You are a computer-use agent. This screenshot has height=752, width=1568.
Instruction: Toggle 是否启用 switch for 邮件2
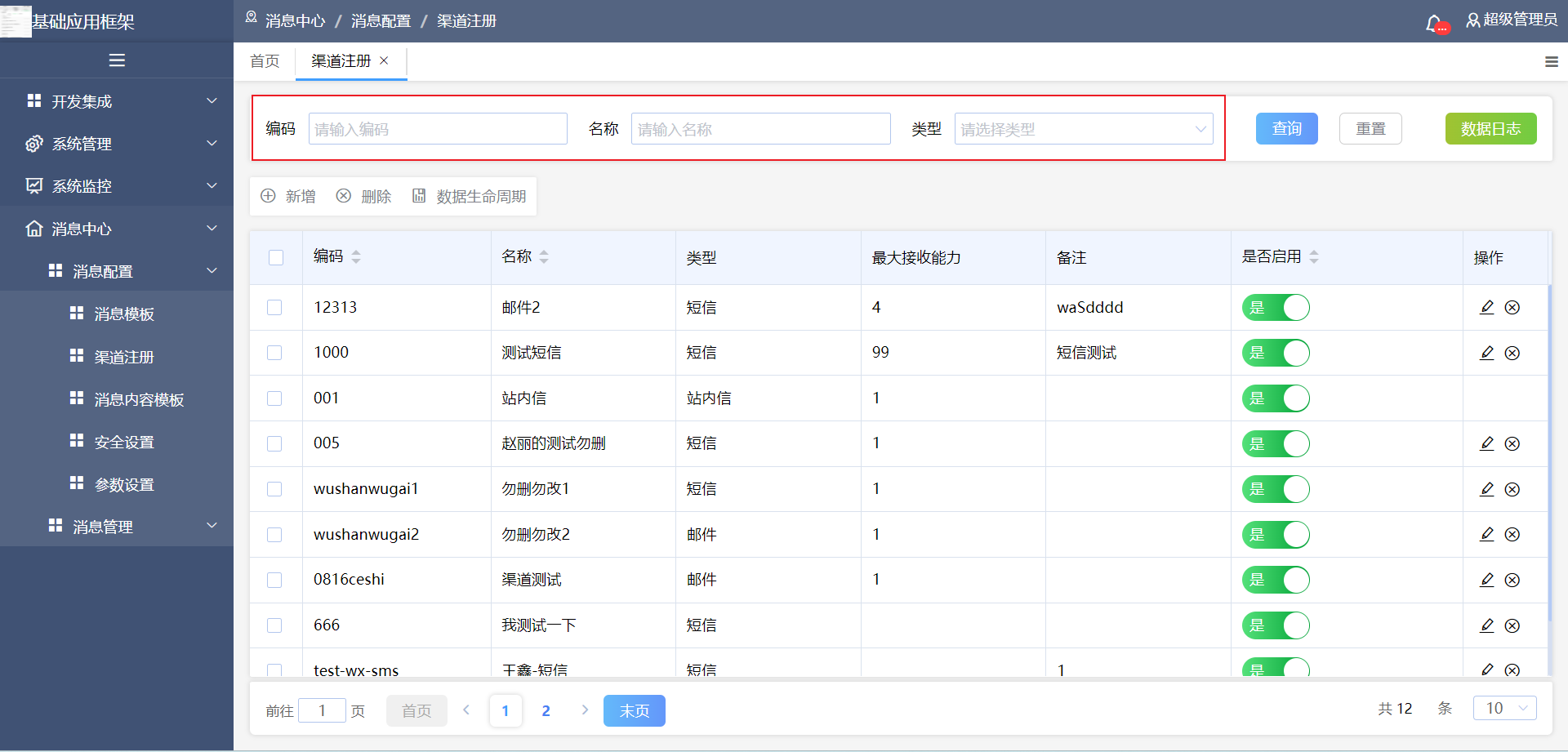[1276, 308]
